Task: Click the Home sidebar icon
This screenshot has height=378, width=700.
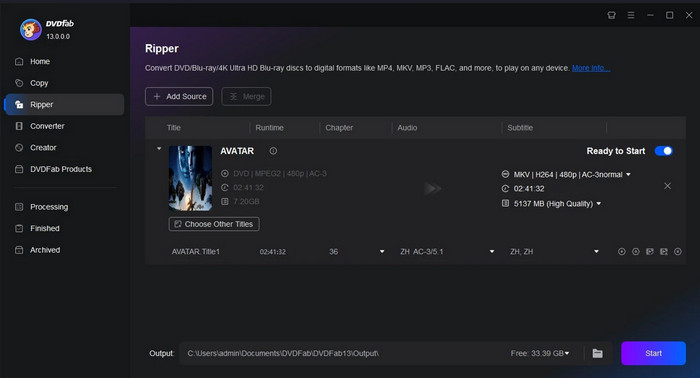Action: coord(19,61)
